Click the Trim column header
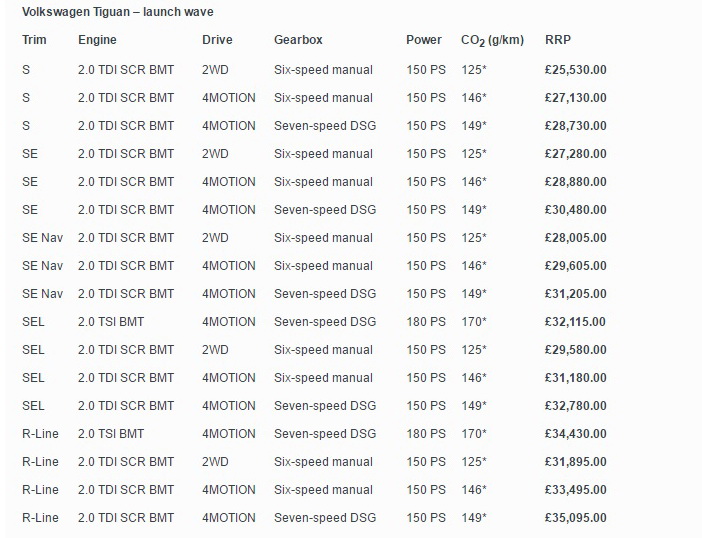This screenshot has width=702, height=538. tap(34, 40)
